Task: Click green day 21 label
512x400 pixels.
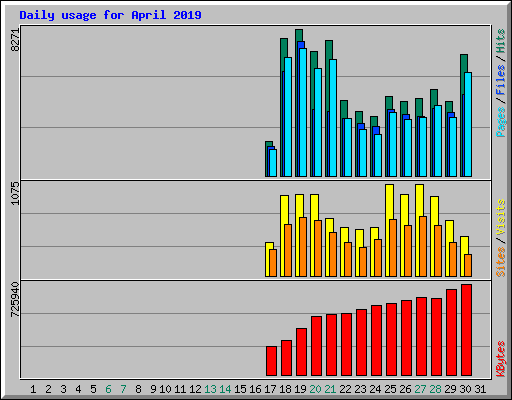Action: point(330,389)
